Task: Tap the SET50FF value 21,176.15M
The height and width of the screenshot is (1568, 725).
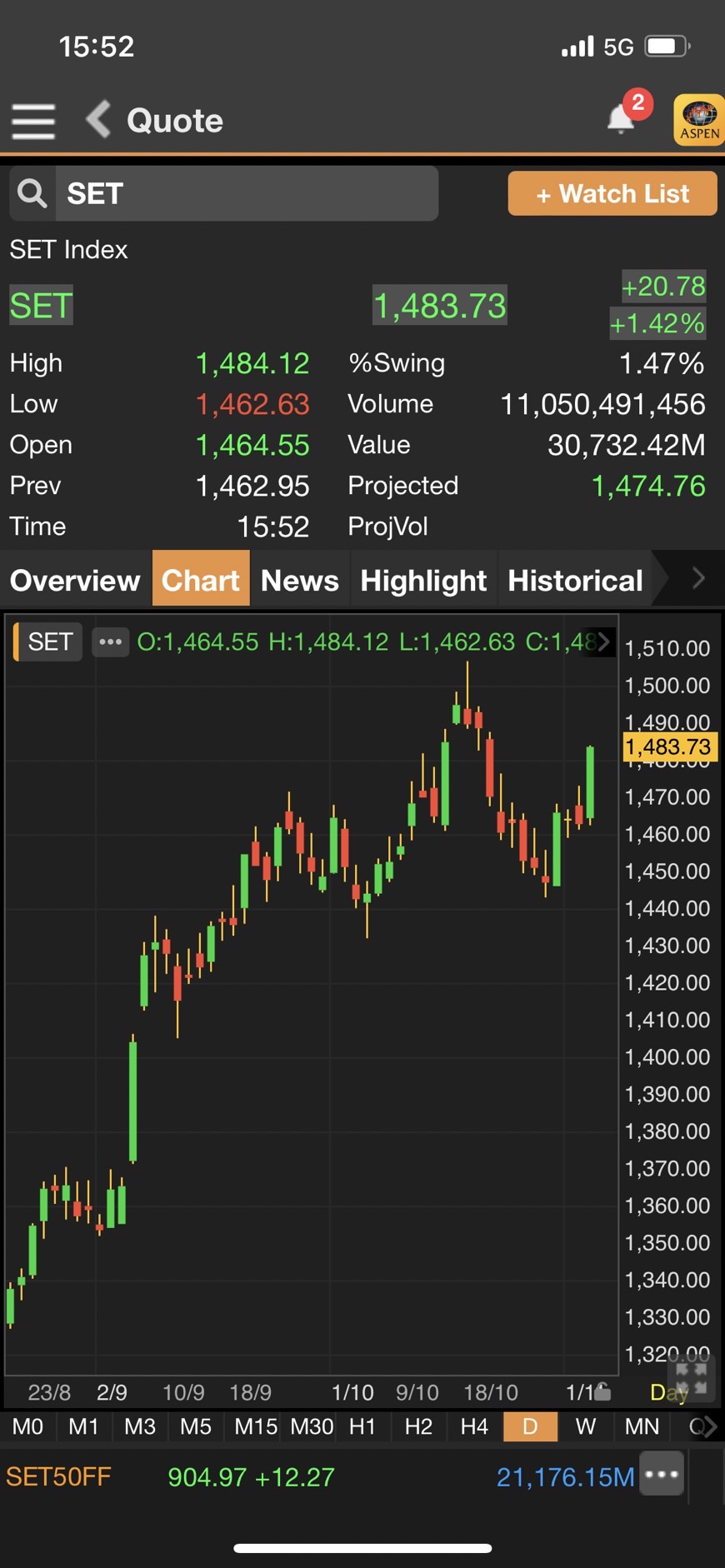Action: click(x=565, y=1477)
